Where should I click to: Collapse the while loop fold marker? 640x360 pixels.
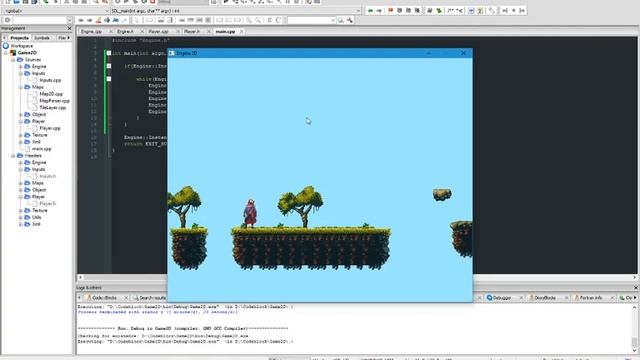pyautogui.click(x=109, y=79)
